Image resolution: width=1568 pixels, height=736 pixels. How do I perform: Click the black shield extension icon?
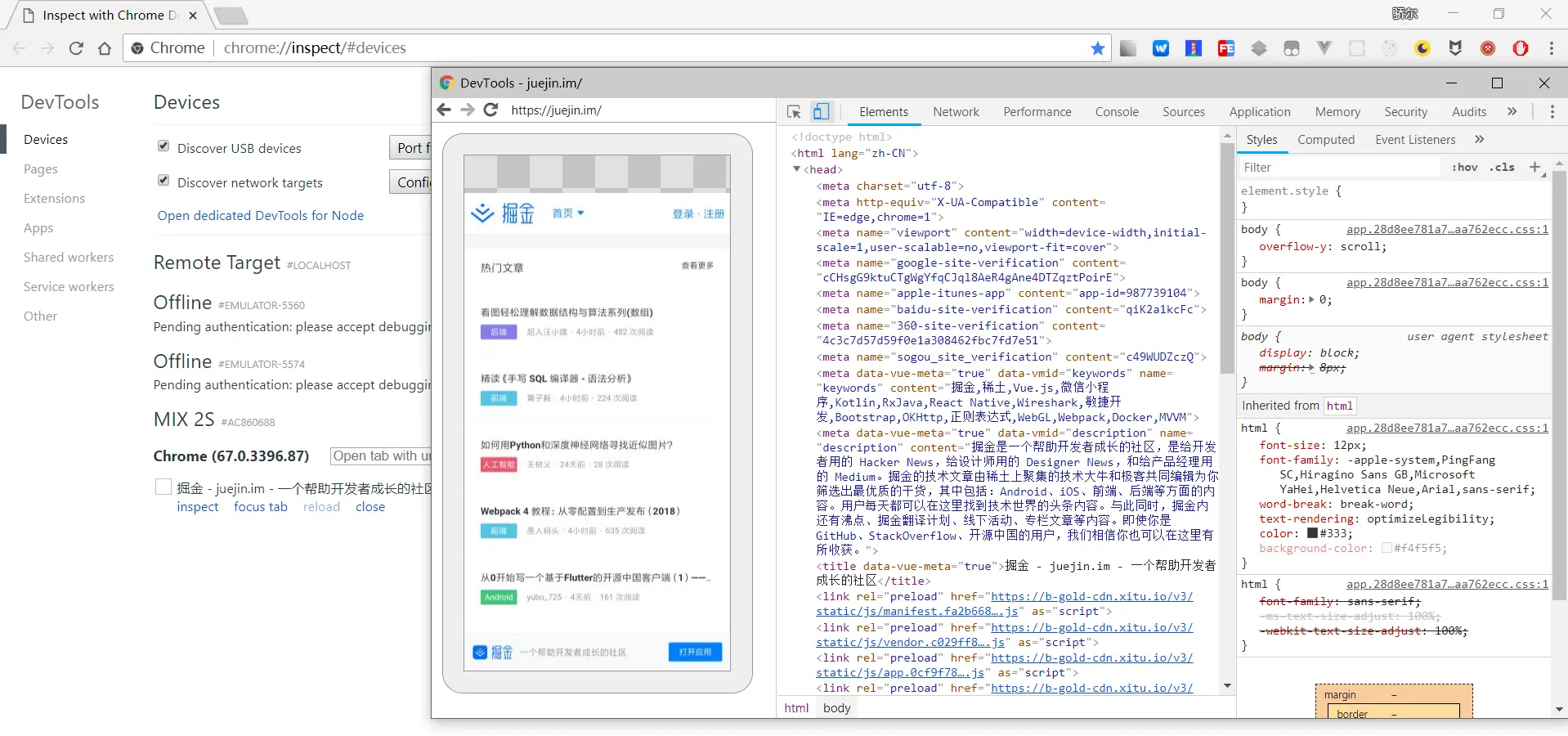pyautogui.click(x=1455, y=48)
